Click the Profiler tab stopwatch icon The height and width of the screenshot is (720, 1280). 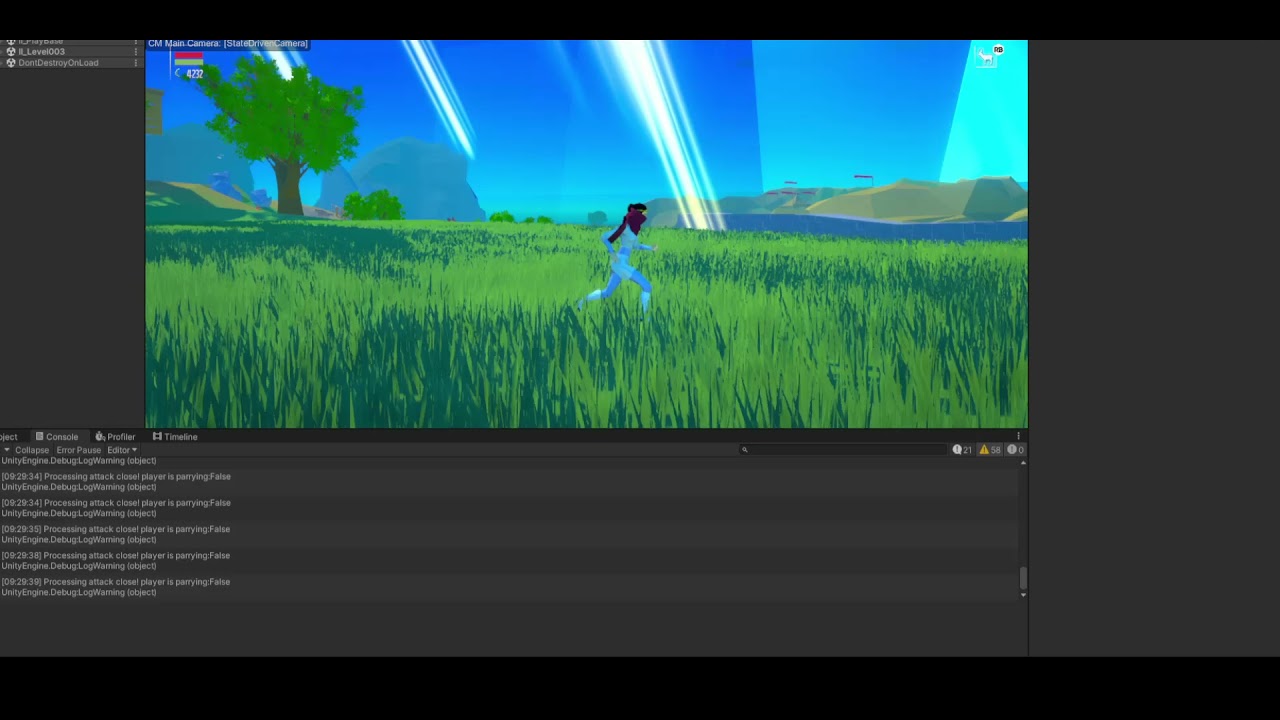click(100, 437)
